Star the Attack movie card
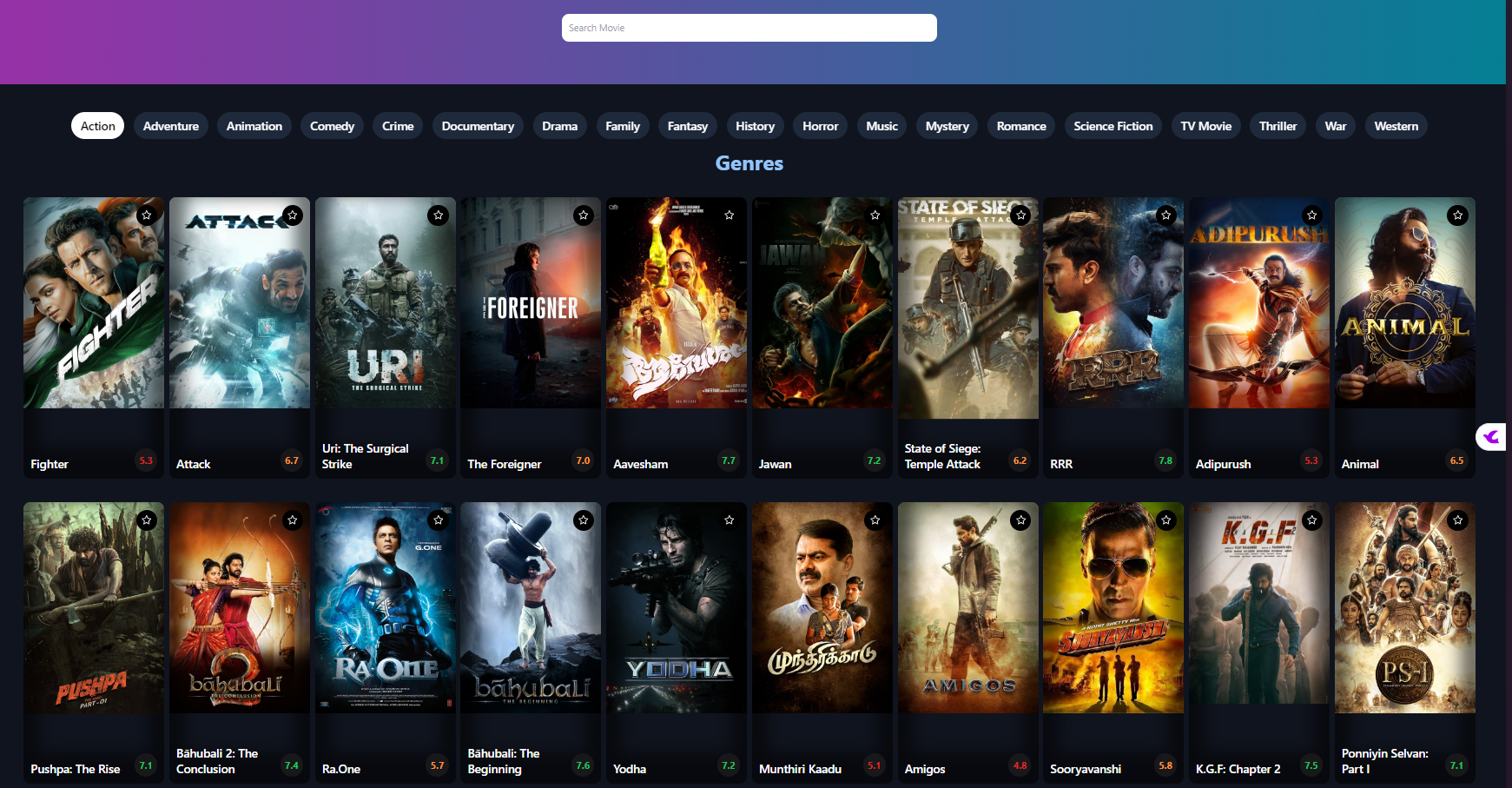Screen dimensions: 1512x788 coord(293,215)
